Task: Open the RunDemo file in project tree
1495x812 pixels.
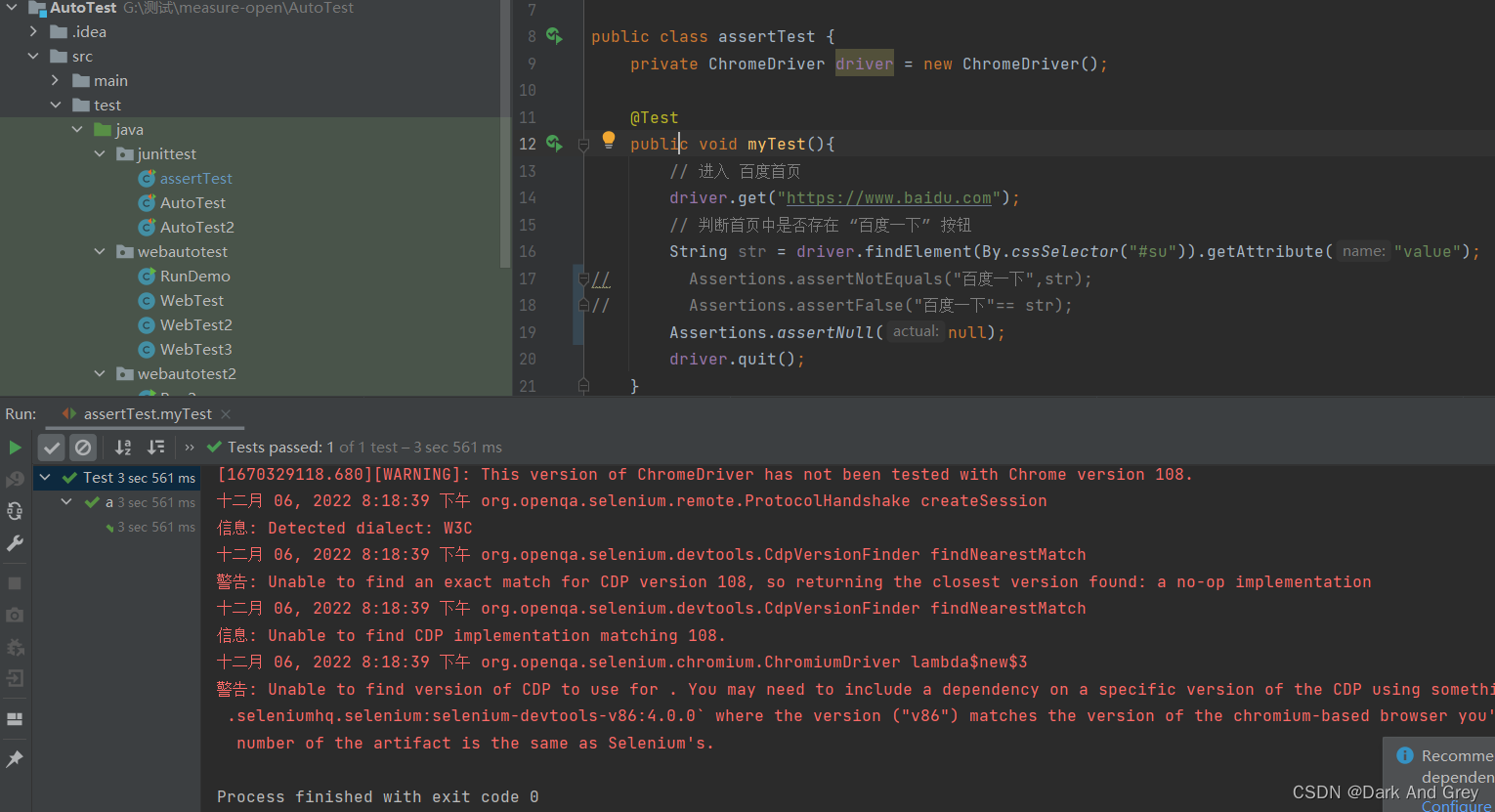Action: (195, 276)
